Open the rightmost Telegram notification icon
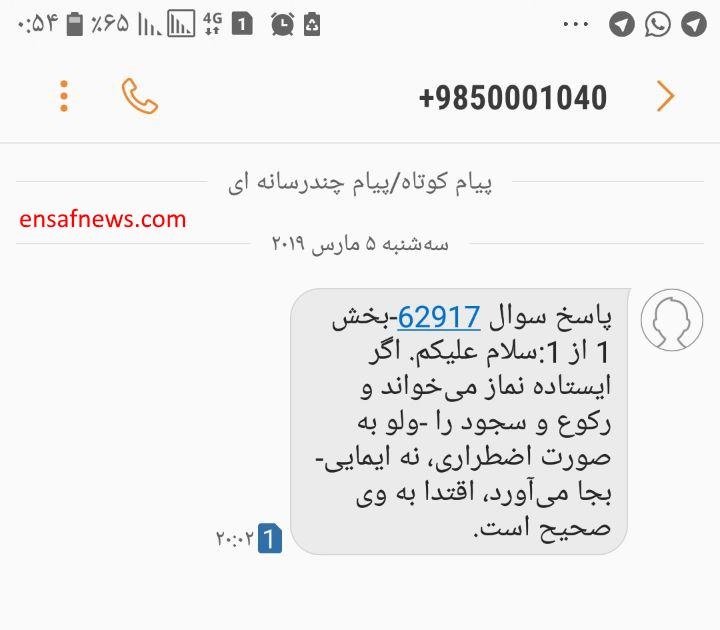Image resolution: width=720 pixels, height=630 pixels. click(x=693, y=24)
